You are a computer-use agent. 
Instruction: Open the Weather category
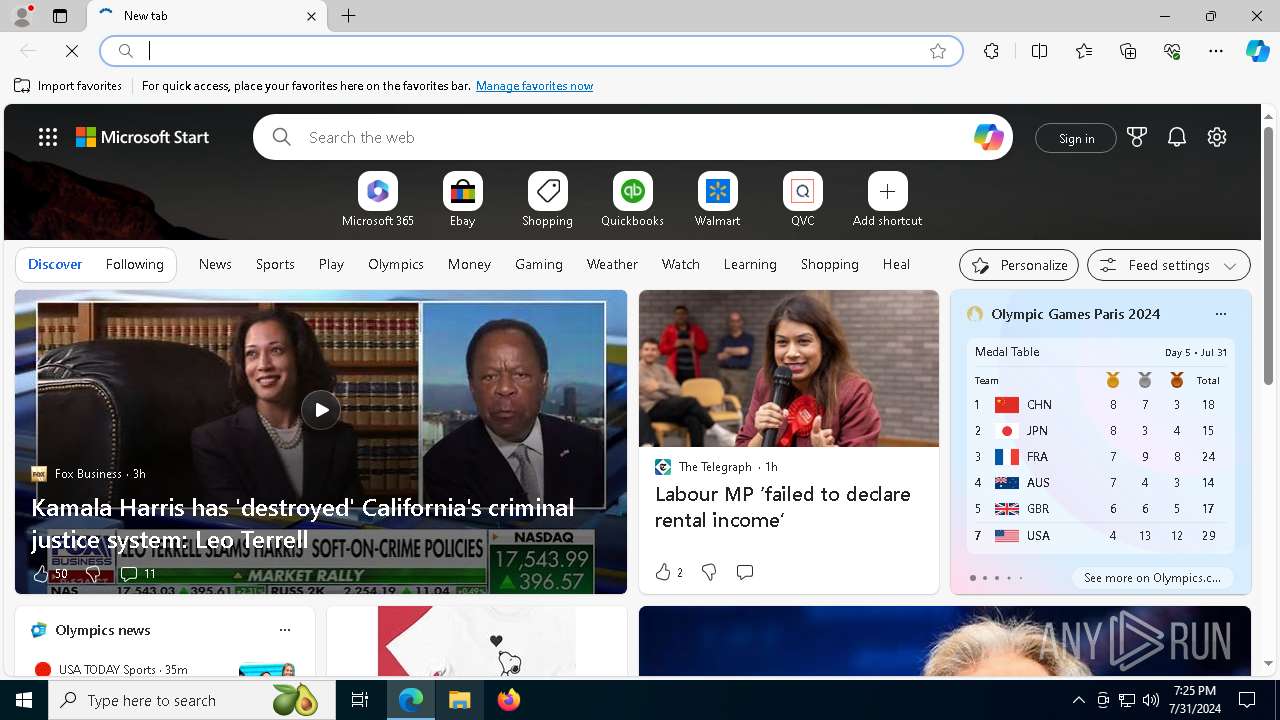[612, 264]
